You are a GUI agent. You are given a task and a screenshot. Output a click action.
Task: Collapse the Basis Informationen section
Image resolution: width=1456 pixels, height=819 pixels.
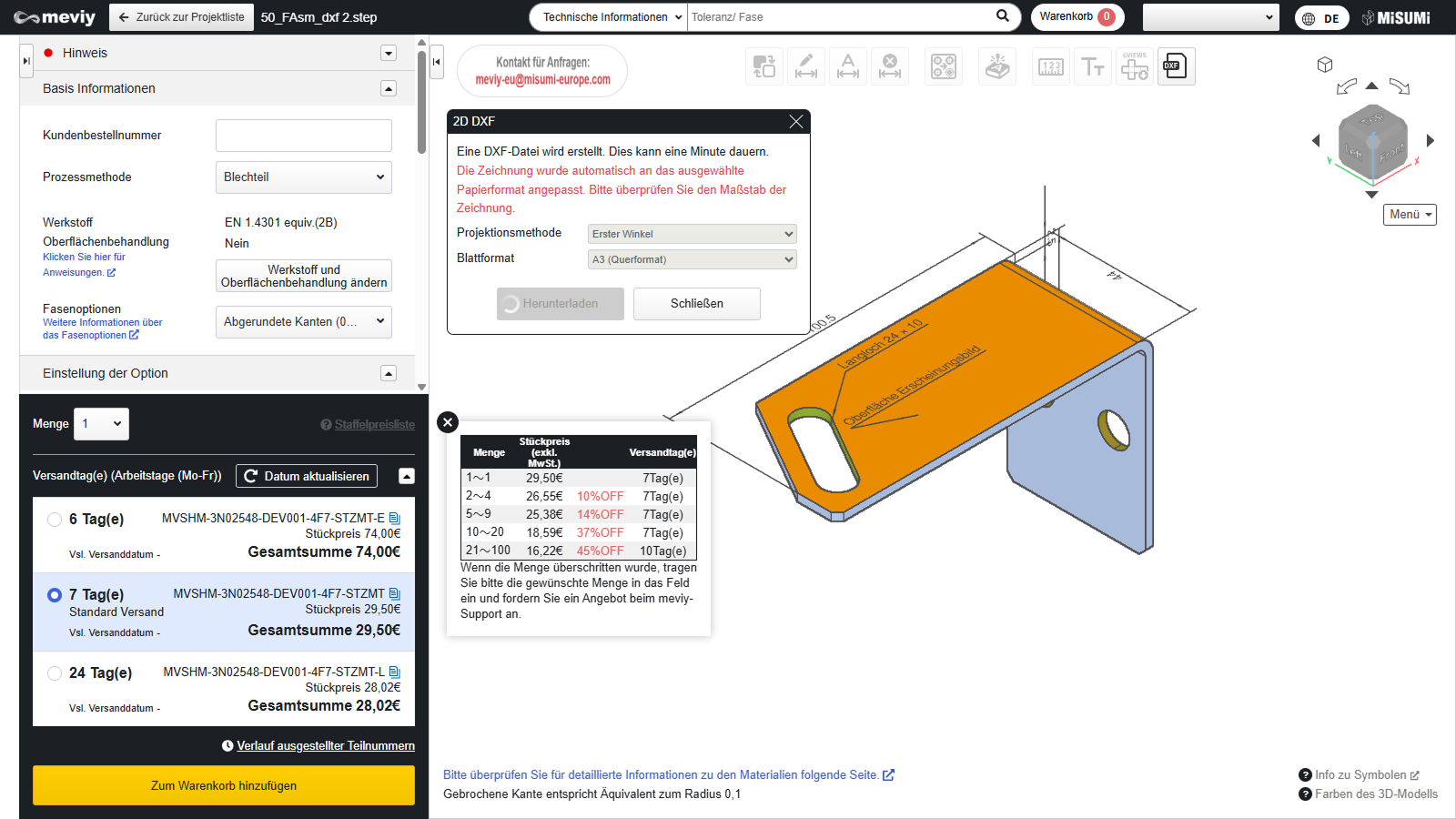[389, 88]
